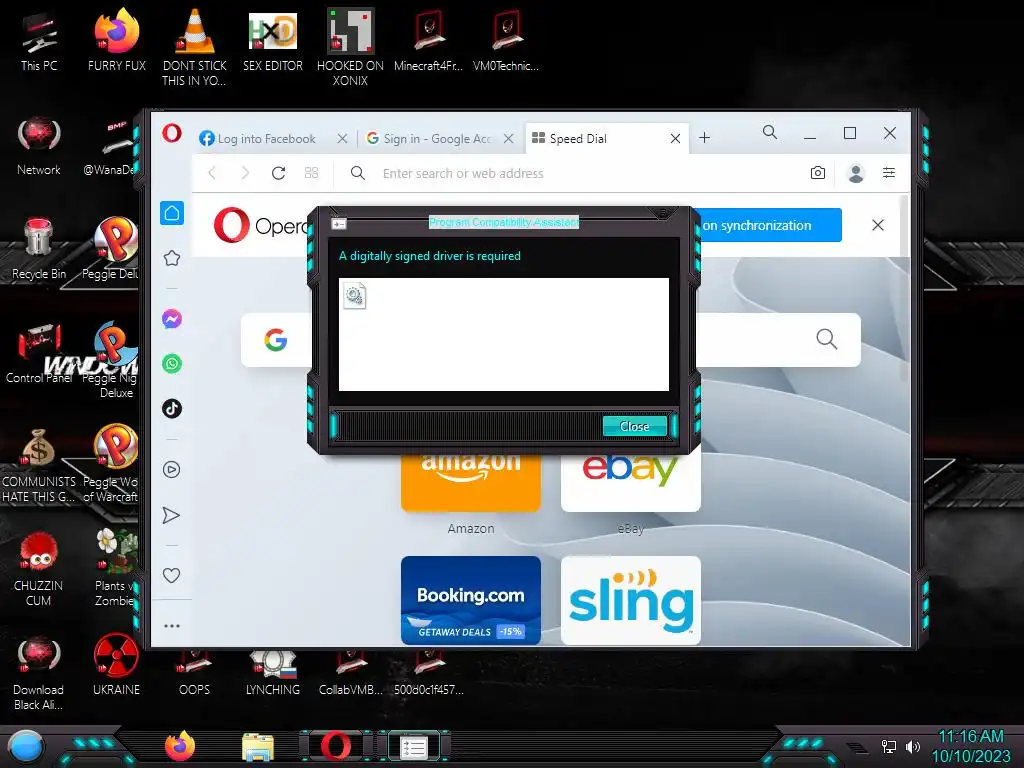Go forward with the forward arrow
Image resolution: width=1024 pixels, height=768 pixels.
[x=245, y=173]
